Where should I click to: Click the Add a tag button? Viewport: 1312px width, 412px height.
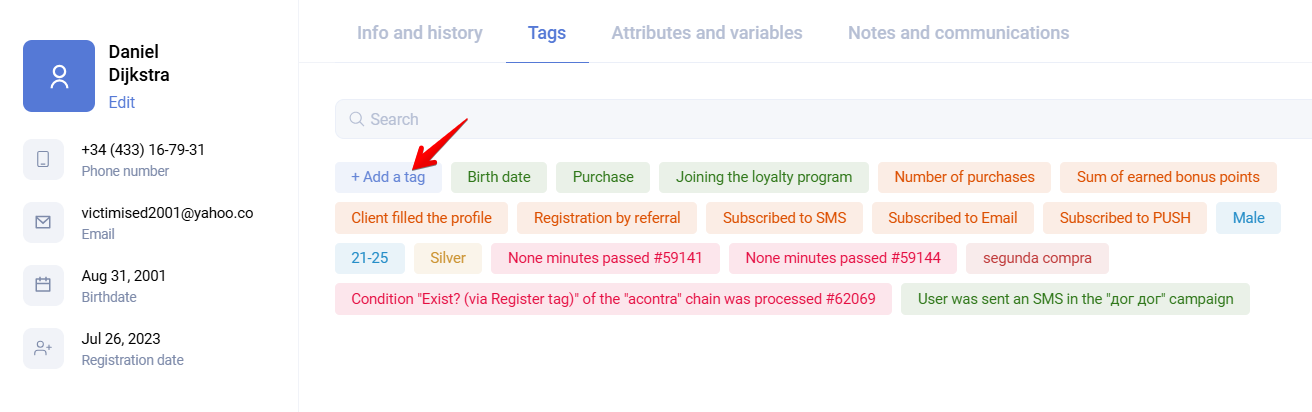tap(388, 177)
